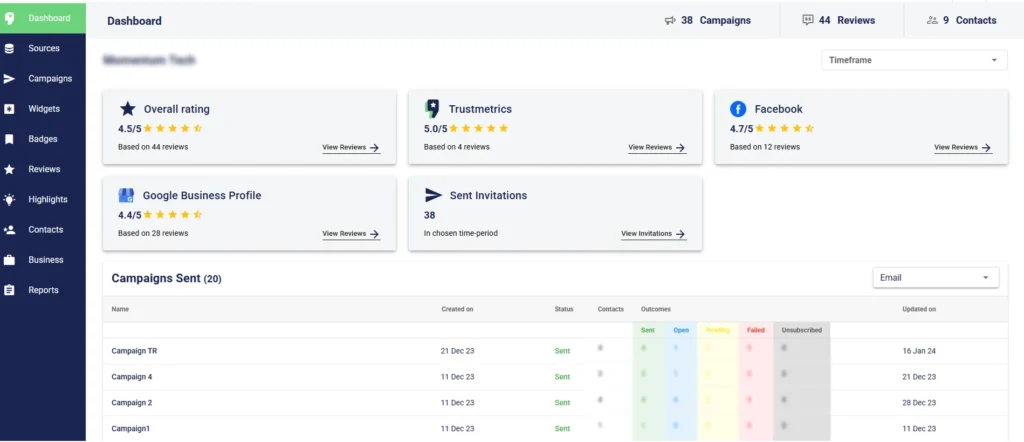The height and width of the screenshot is (442, 1024).
Task: Click the review bubble icon beside 44 Reviews
Action: point(807,20)
